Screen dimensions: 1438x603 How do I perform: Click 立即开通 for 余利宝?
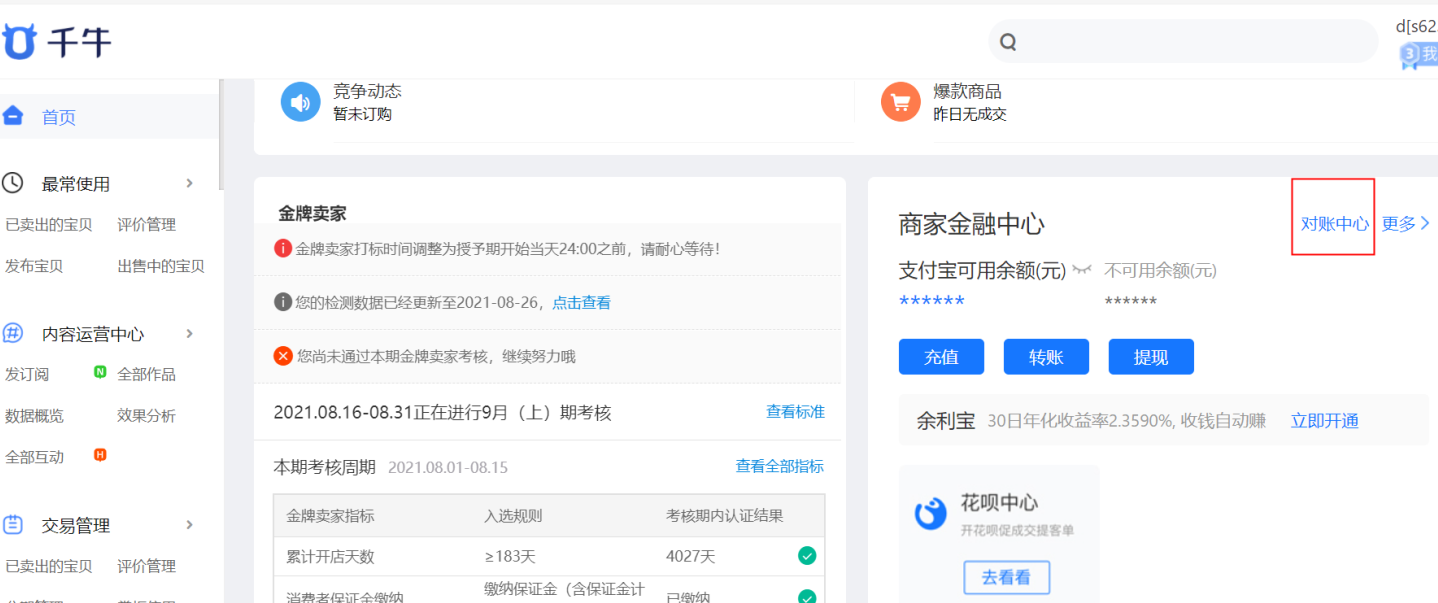(x=1324, y=421)
